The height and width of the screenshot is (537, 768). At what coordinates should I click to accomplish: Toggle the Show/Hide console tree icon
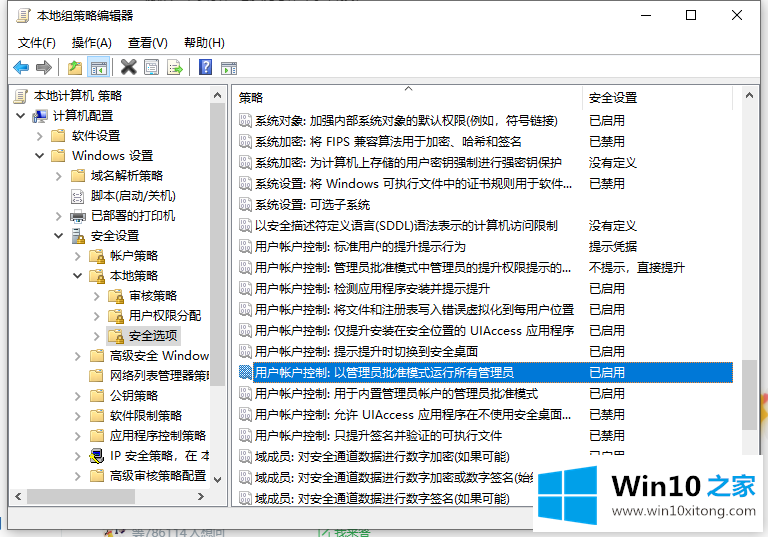pos(98,67)
